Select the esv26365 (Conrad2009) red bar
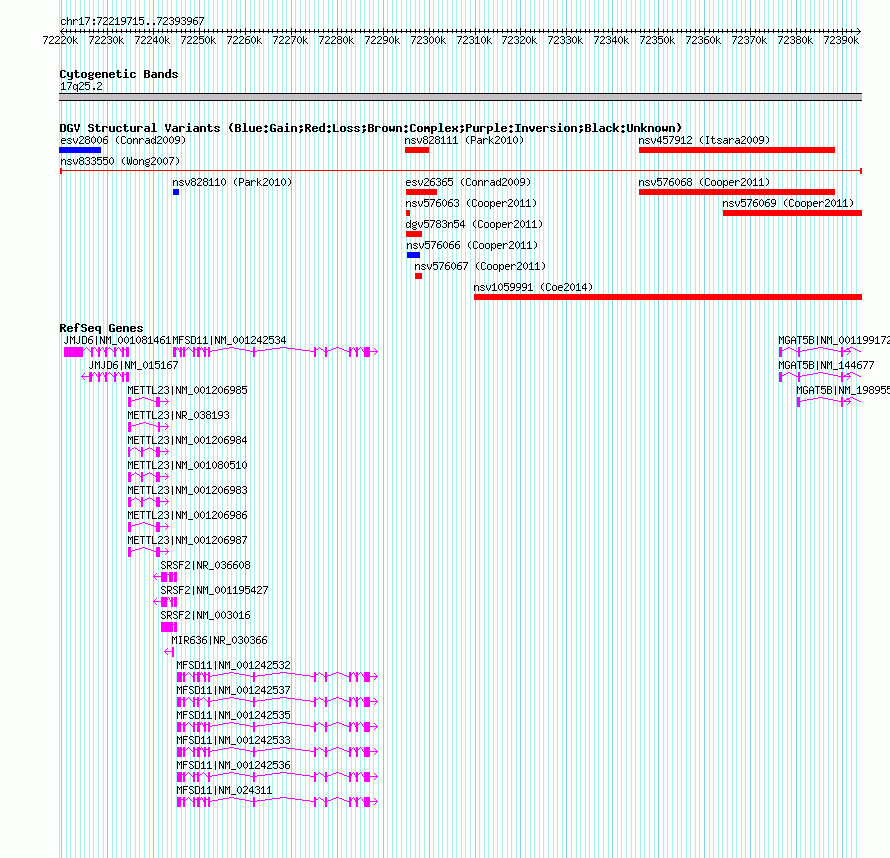 point(421,192)
